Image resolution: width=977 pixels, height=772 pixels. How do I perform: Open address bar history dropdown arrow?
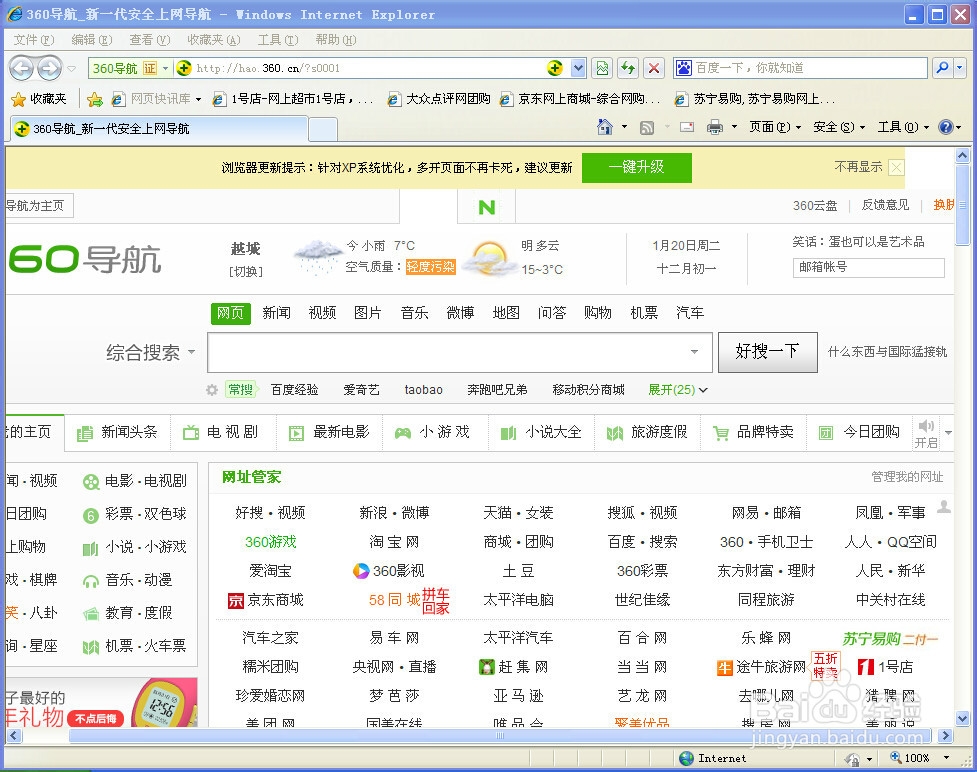tap(578, 68)
